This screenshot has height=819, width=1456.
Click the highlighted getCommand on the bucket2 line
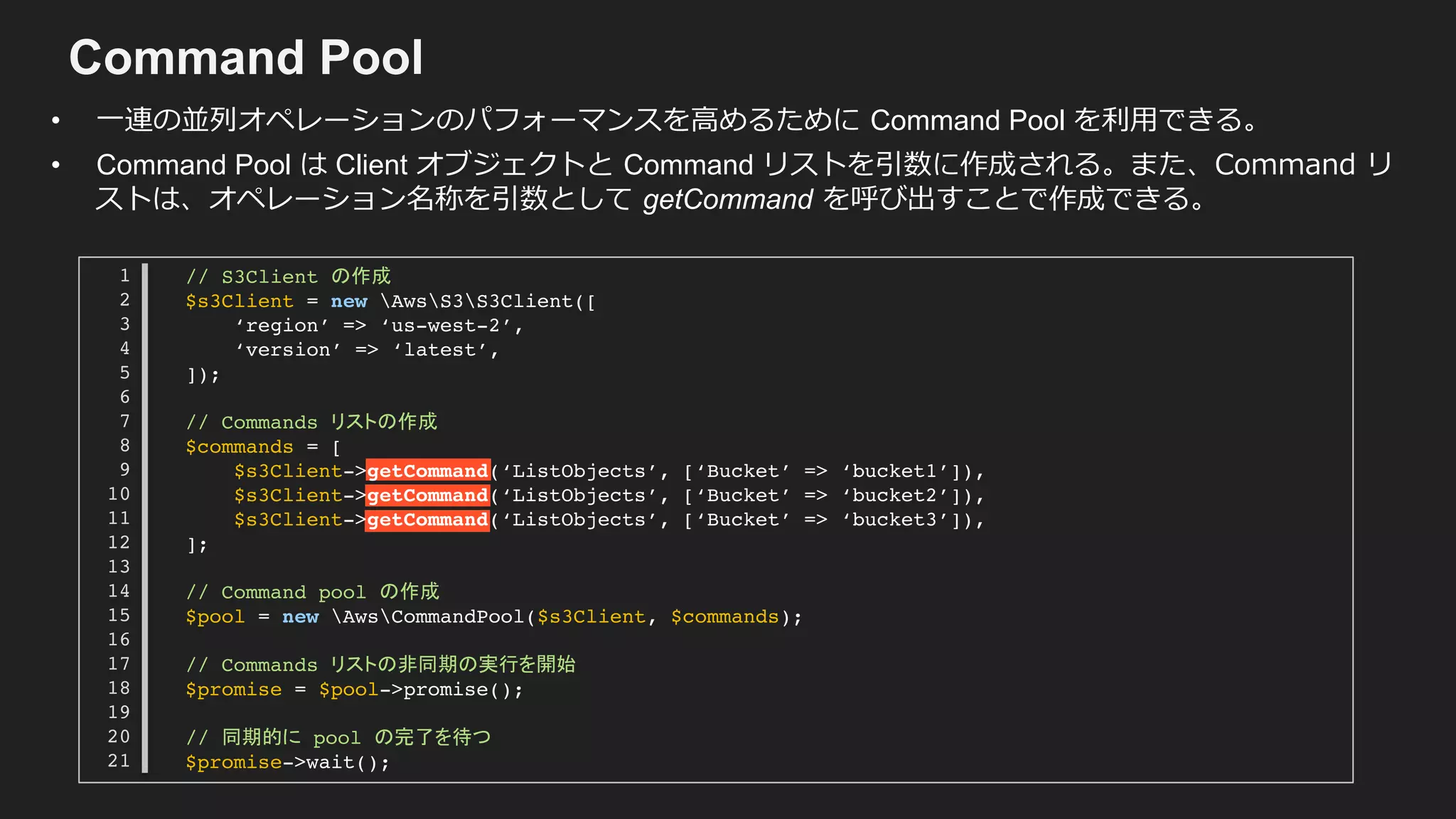[x=427, y=496]
